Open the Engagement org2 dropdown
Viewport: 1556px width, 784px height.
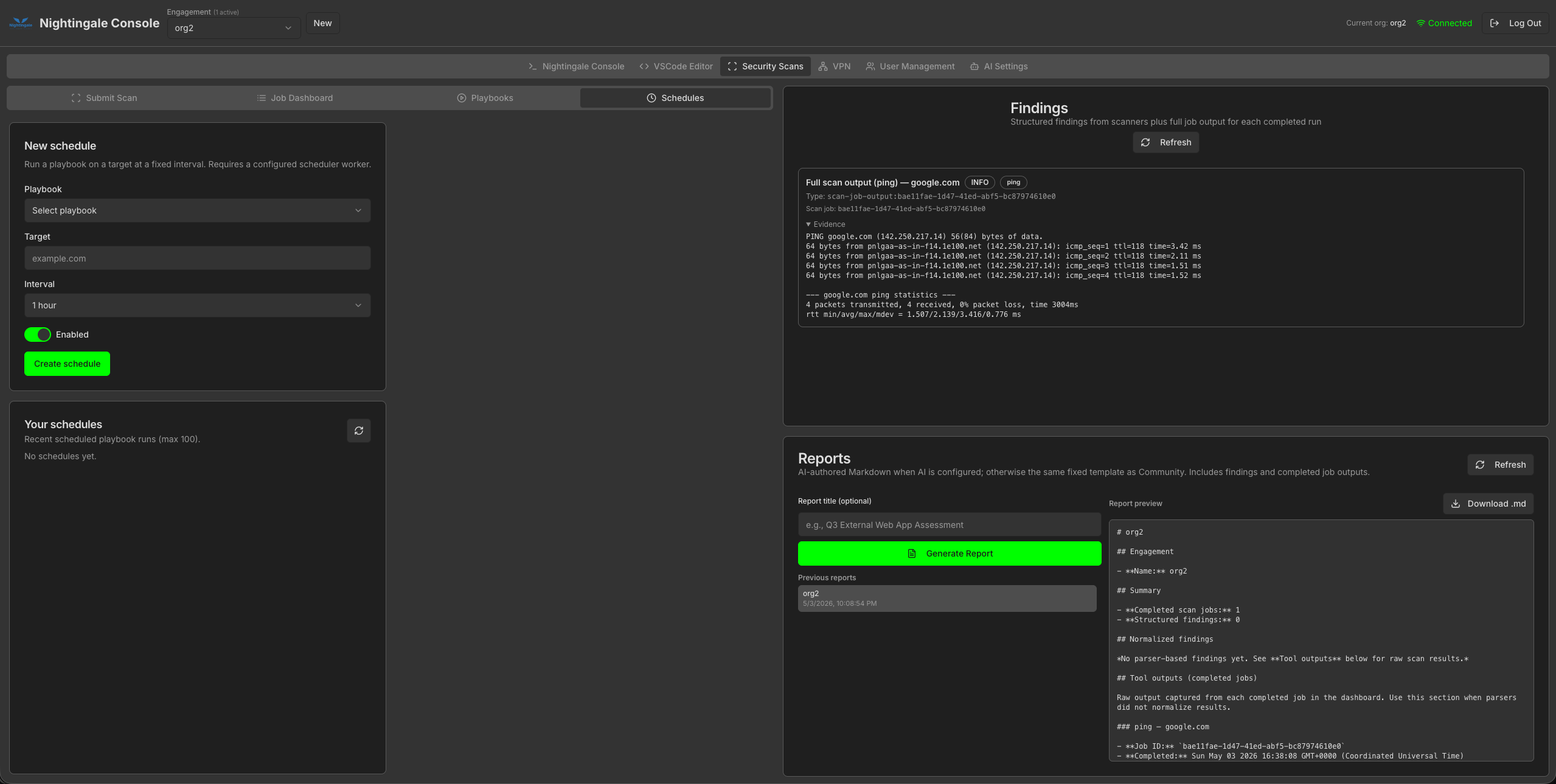tap(234, 28)
